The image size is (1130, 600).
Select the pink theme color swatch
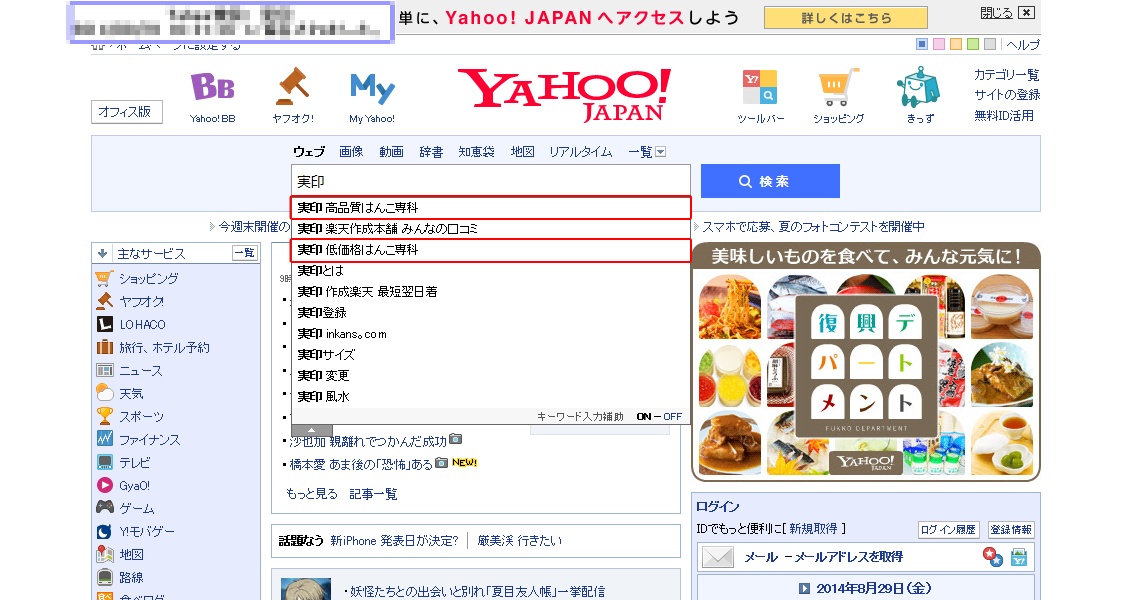(x=939, y=45)
